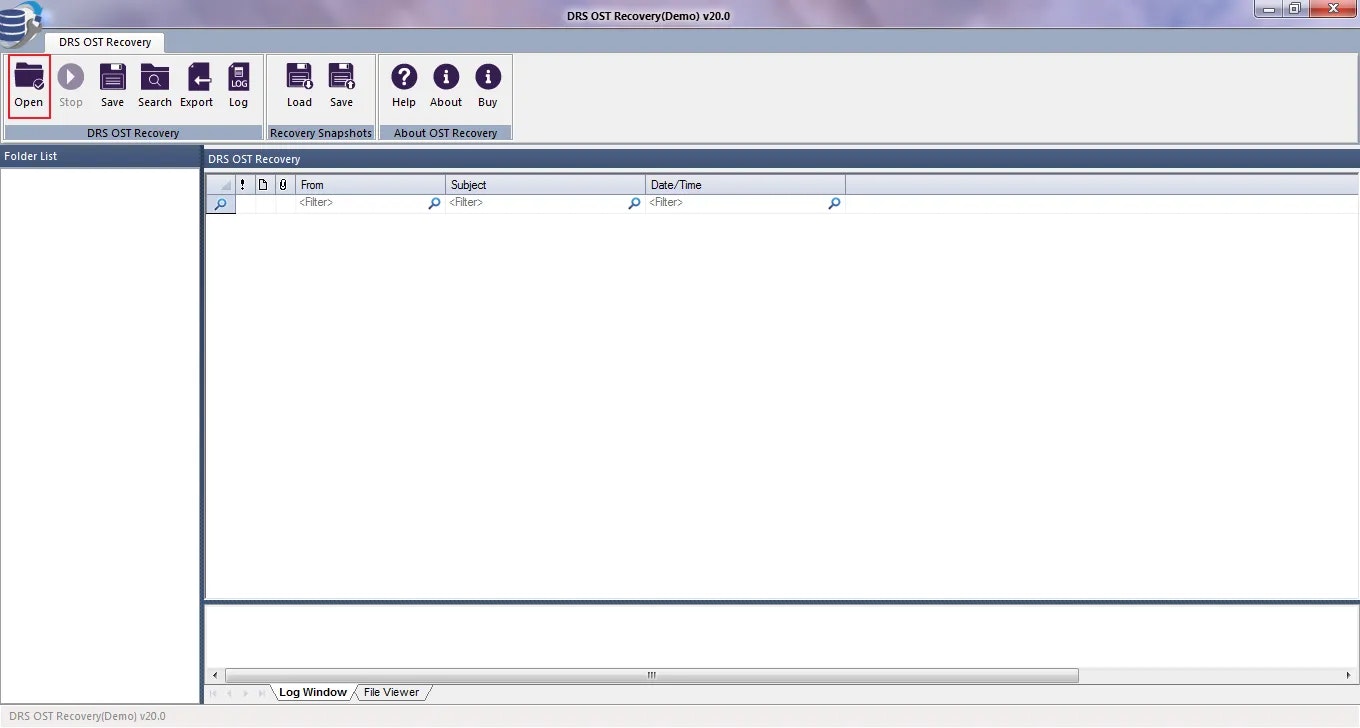Click the importance (!) column header
The height and width of the screenshot is (728, 1360).
(x=243, y=185)
